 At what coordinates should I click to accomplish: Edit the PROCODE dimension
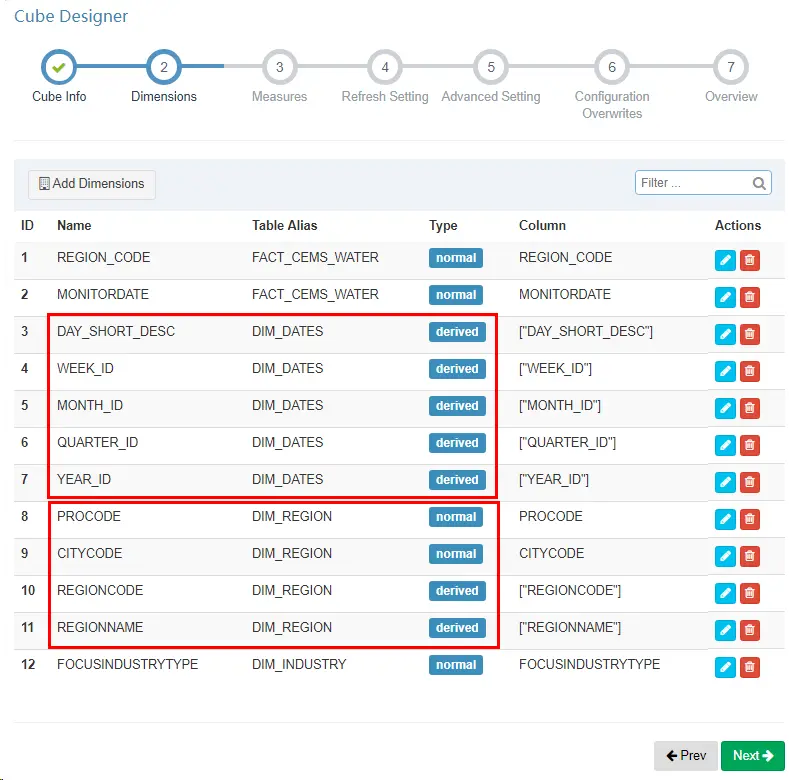(x=725, y=519)
